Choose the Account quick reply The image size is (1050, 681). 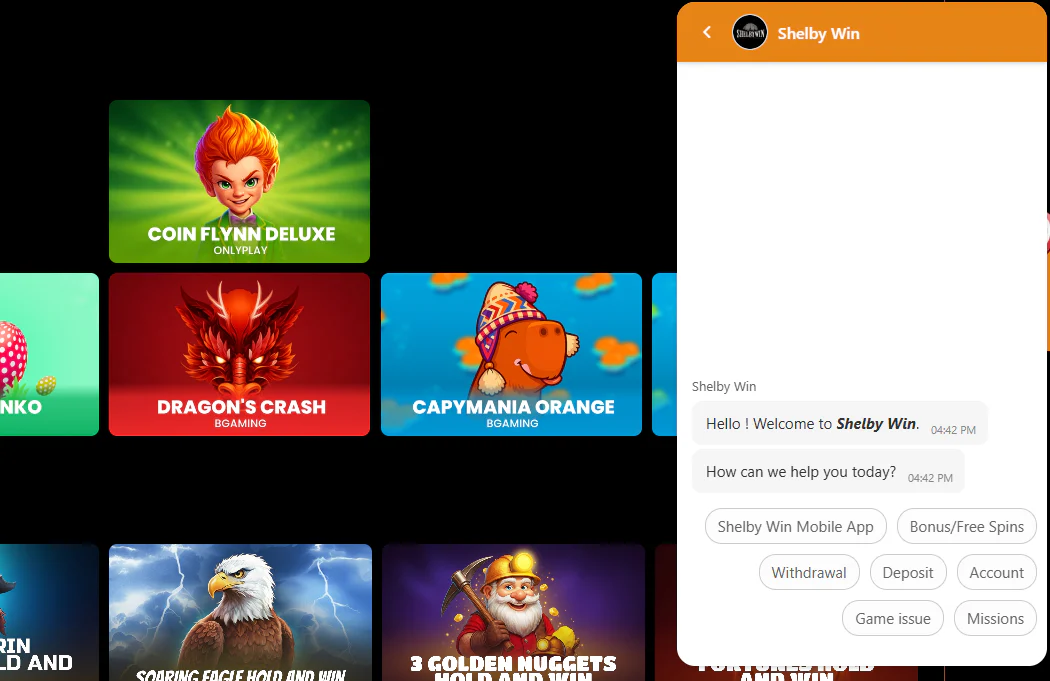tap(996, 573)
